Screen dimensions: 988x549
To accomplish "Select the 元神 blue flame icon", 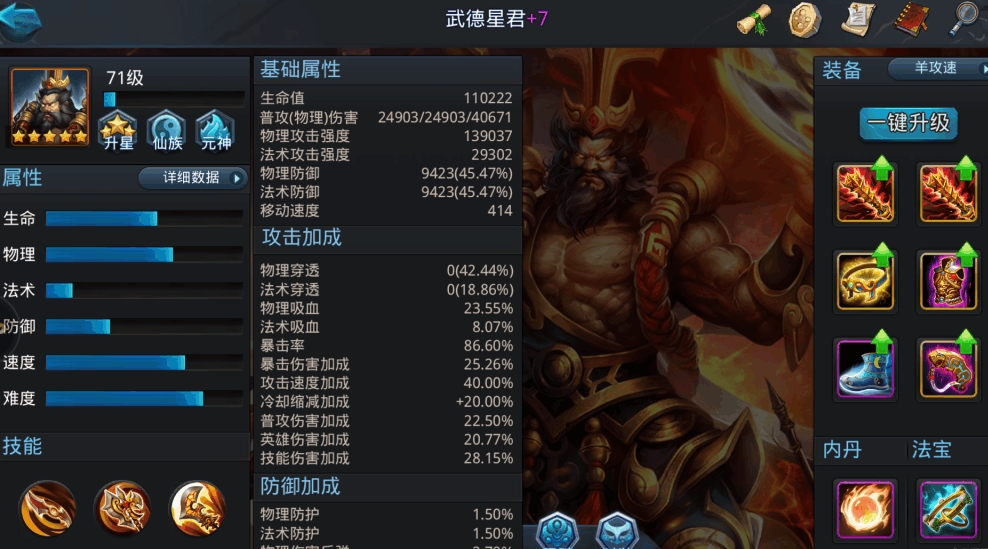I will (x=215, y=130).
